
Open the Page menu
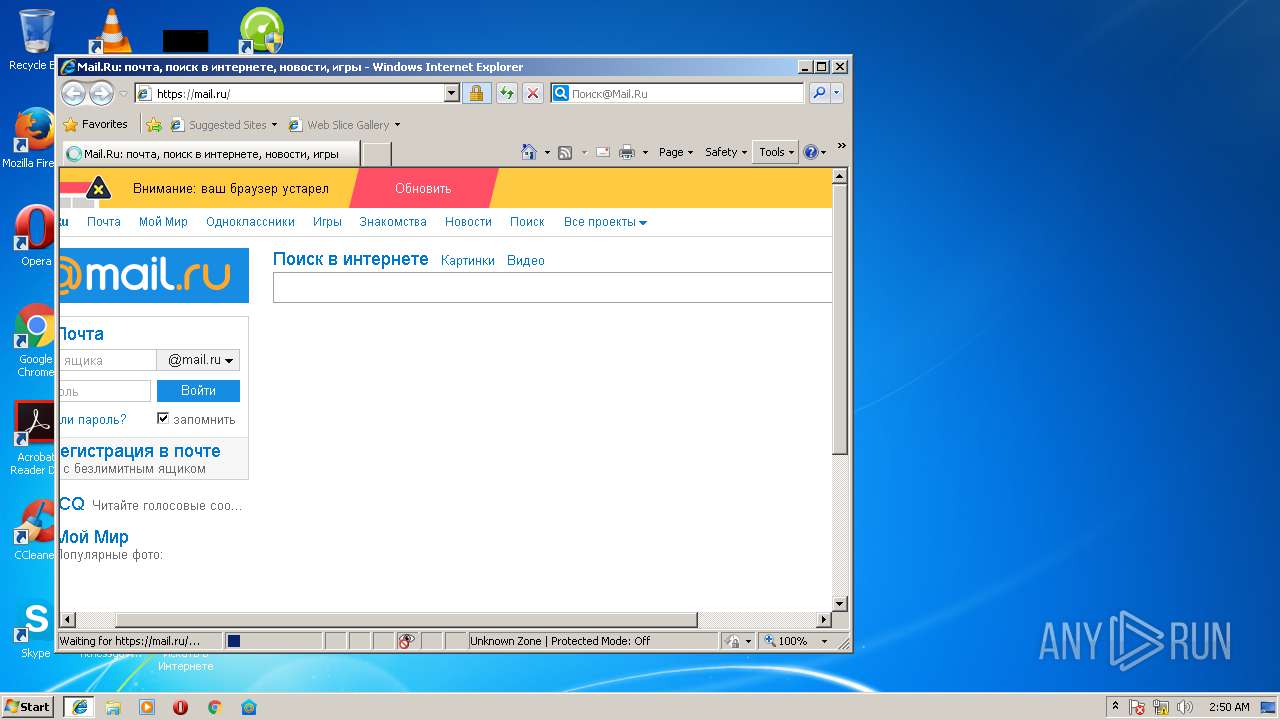pyautogui.click(x=676, y=152)
